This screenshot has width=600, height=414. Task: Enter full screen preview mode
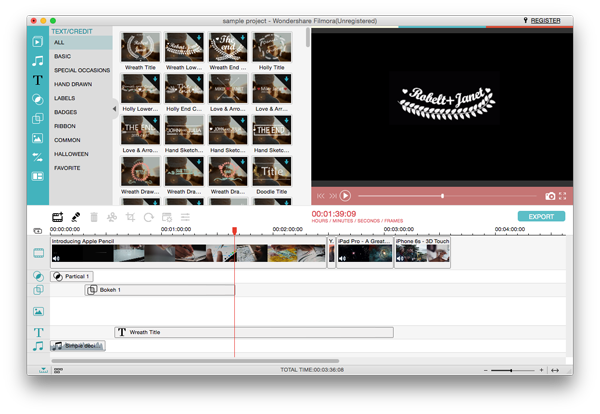[x=562, y=196]
